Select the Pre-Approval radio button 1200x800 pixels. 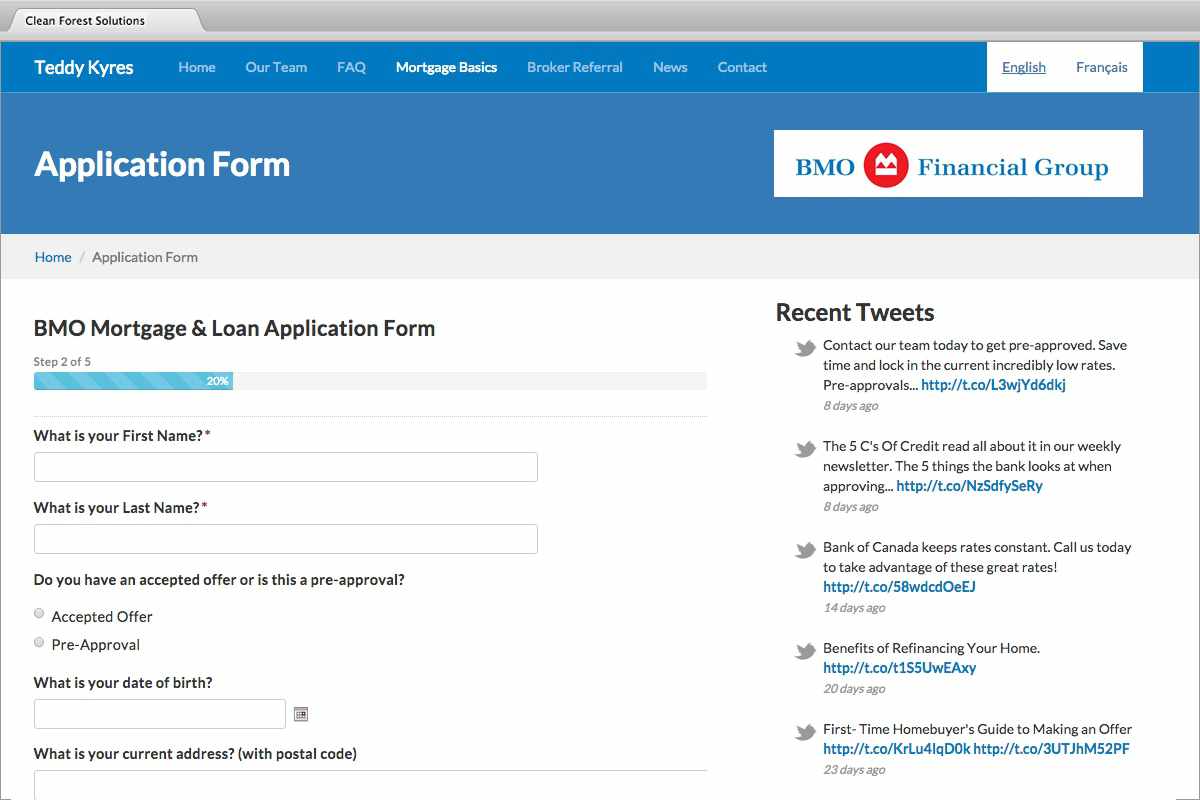tap(39, 642)
